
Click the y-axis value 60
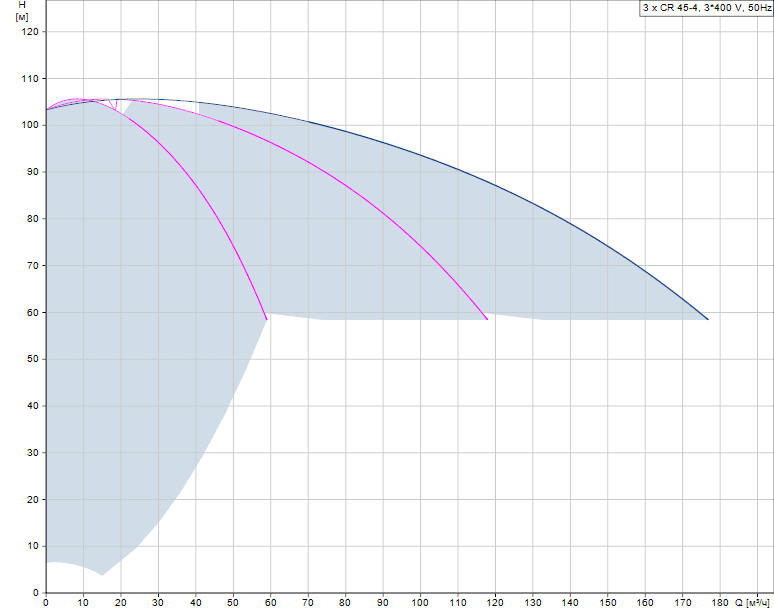click(x=33, y=312)
